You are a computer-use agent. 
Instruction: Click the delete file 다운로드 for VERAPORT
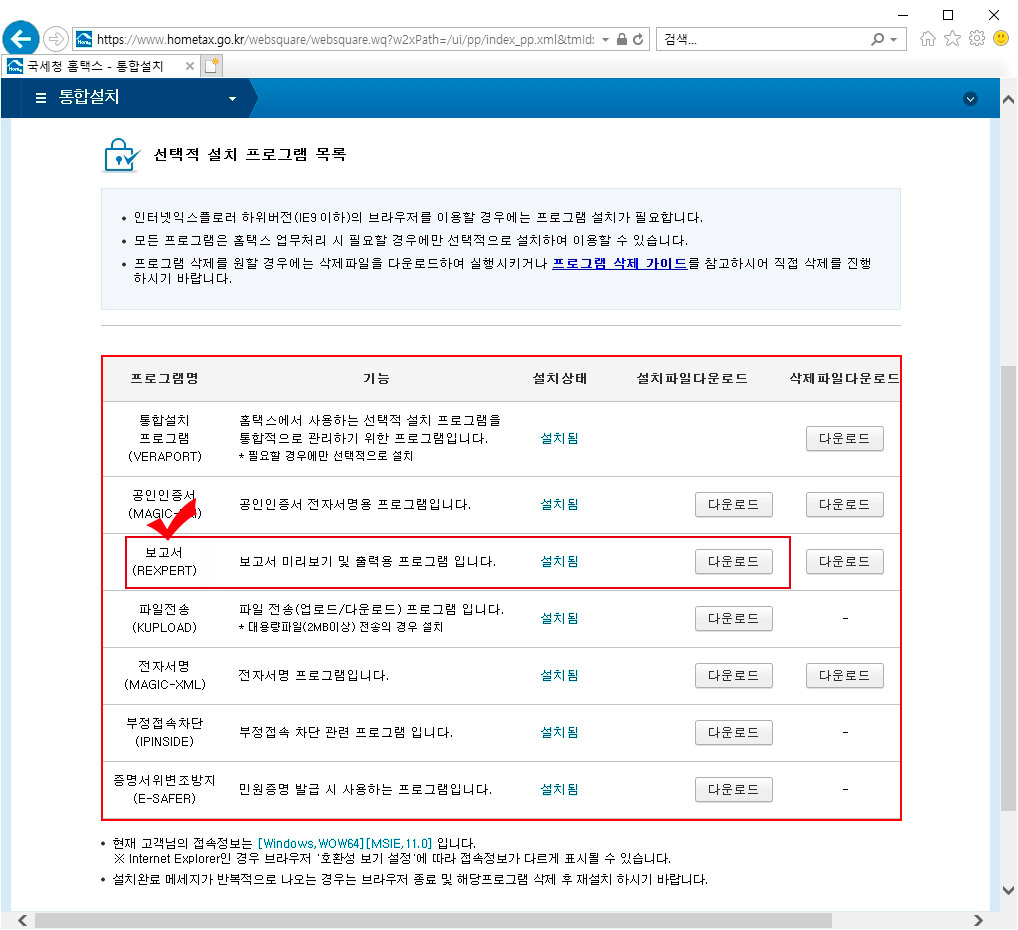click(844, 438)
